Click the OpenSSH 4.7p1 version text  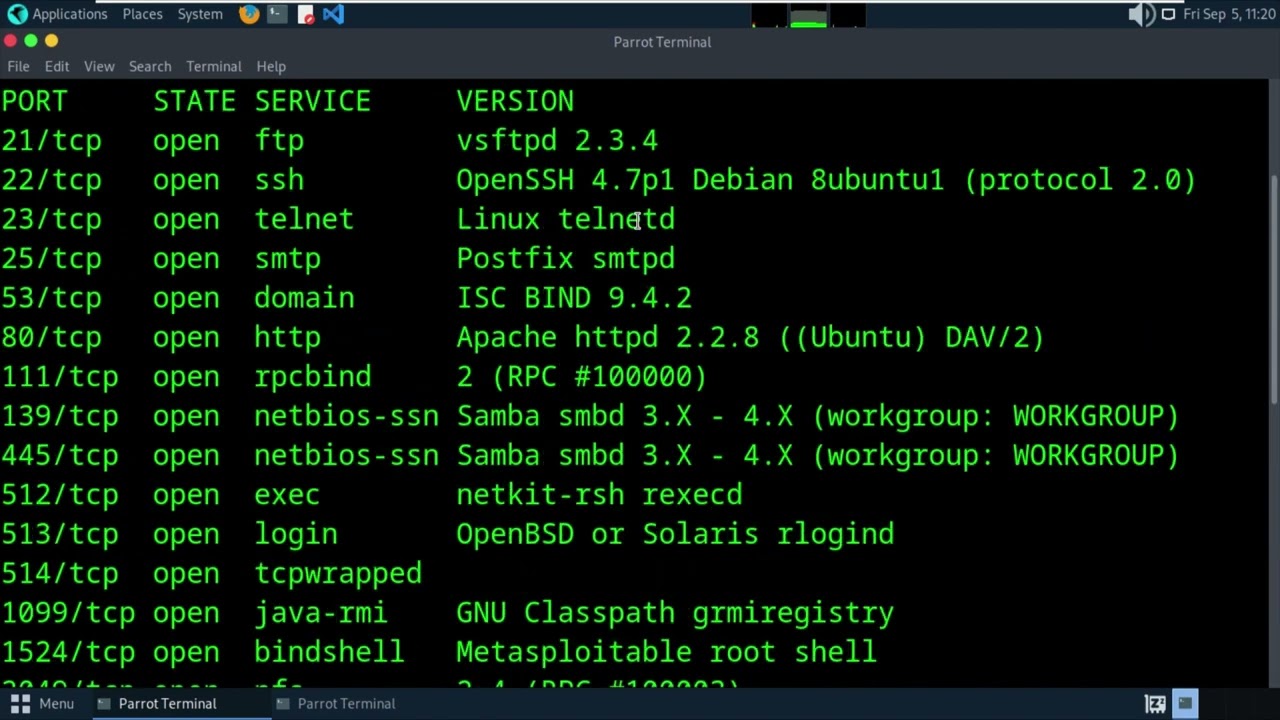(565, 180)
